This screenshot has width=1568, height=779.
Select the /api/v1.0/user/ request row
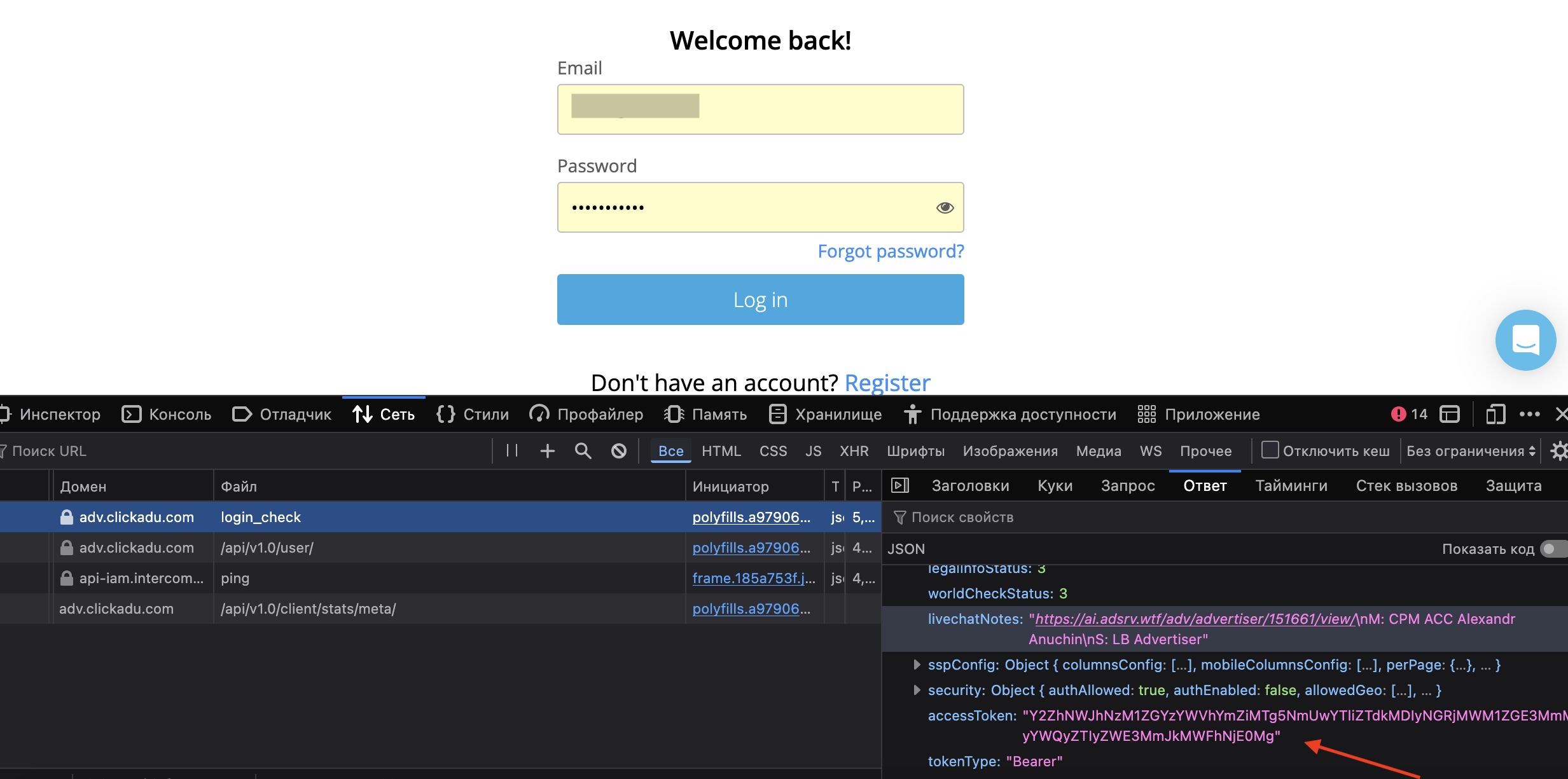click(440, 548)
